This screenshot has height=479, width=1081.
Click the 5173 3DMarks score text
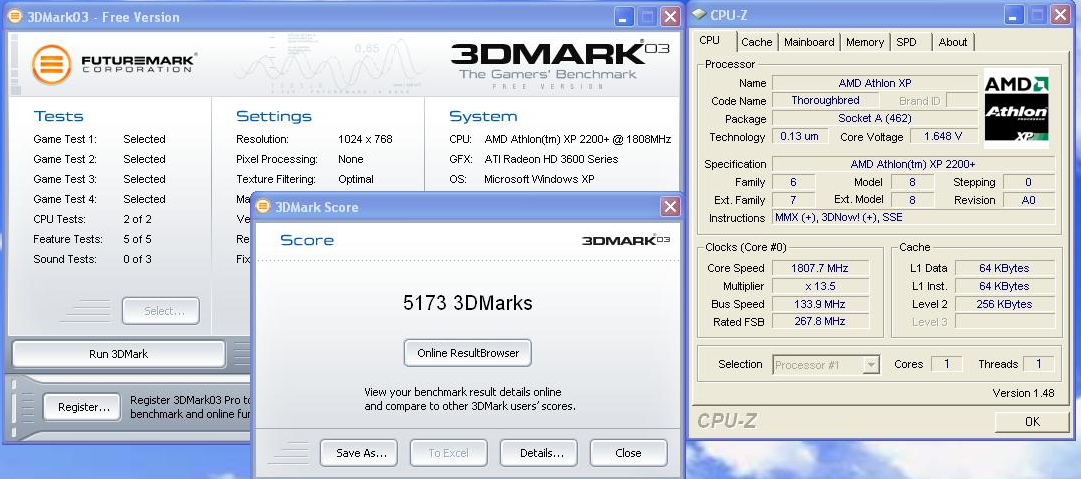coord(467,303)
